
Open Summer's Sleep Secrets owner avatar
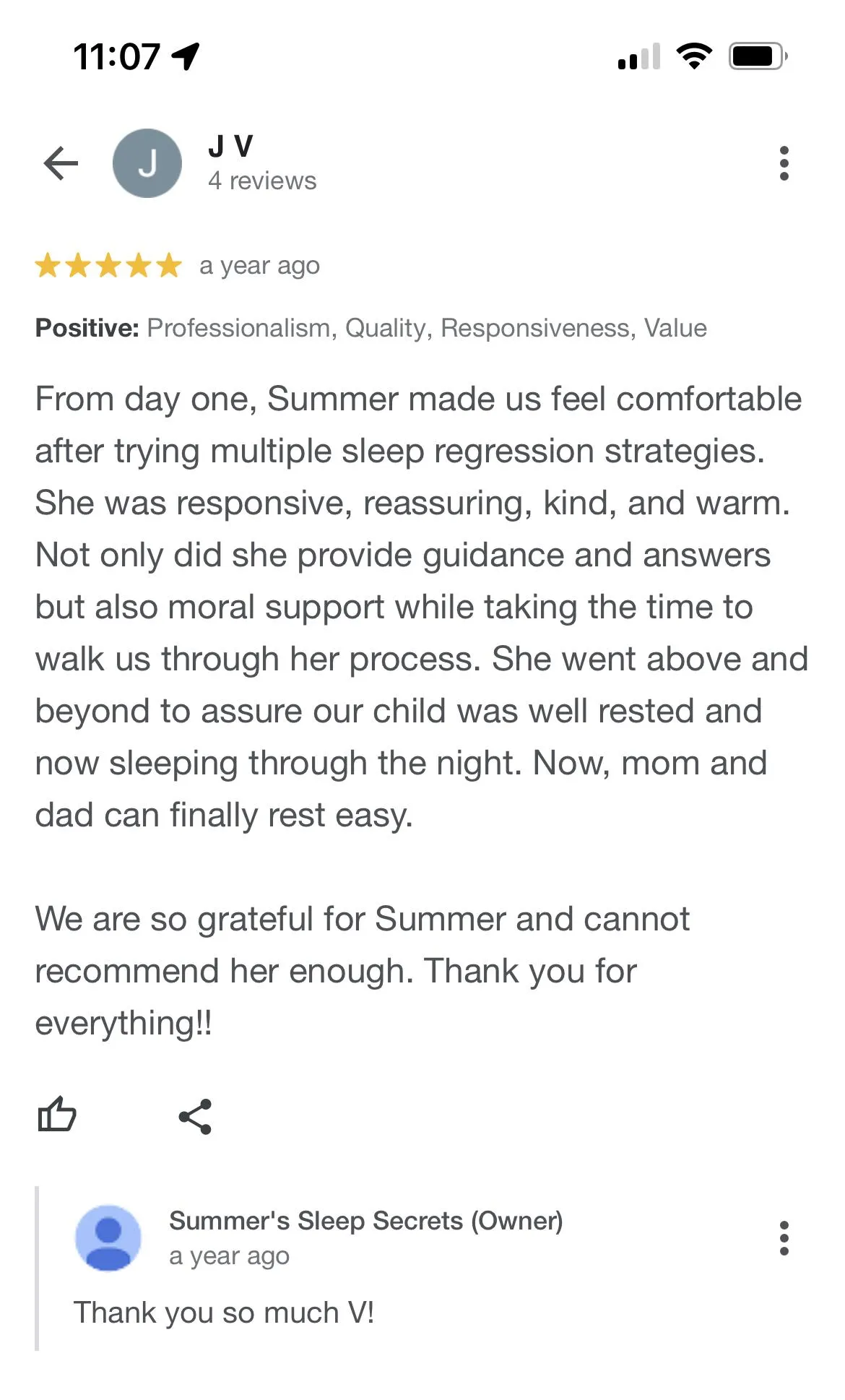click(x=108, y=1237)
